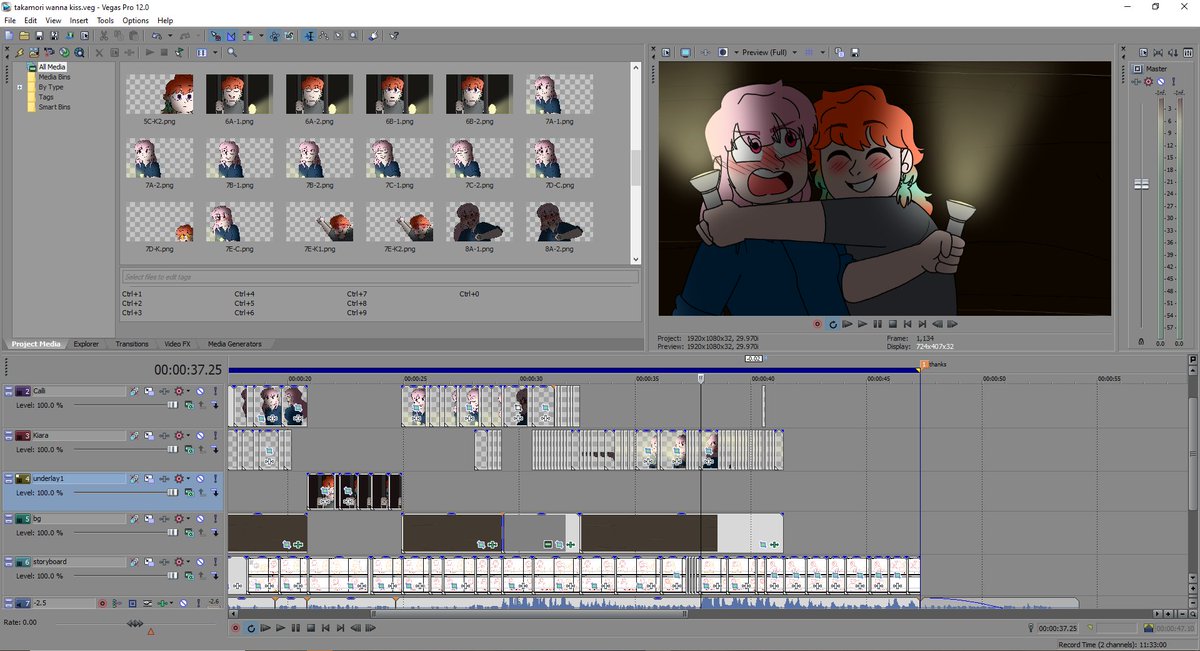
Task: Click the lock fader channels icon under Master
Action: (1141, 343)
